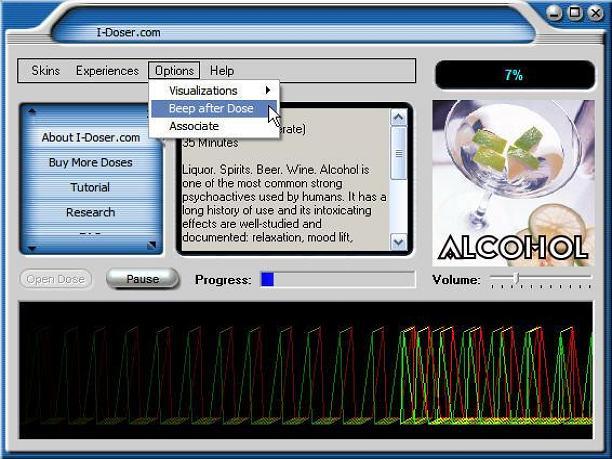Screen dimensions: 612x459
Task: Click the Alcohol dose cover image
Action: click(x=514, y=182)
